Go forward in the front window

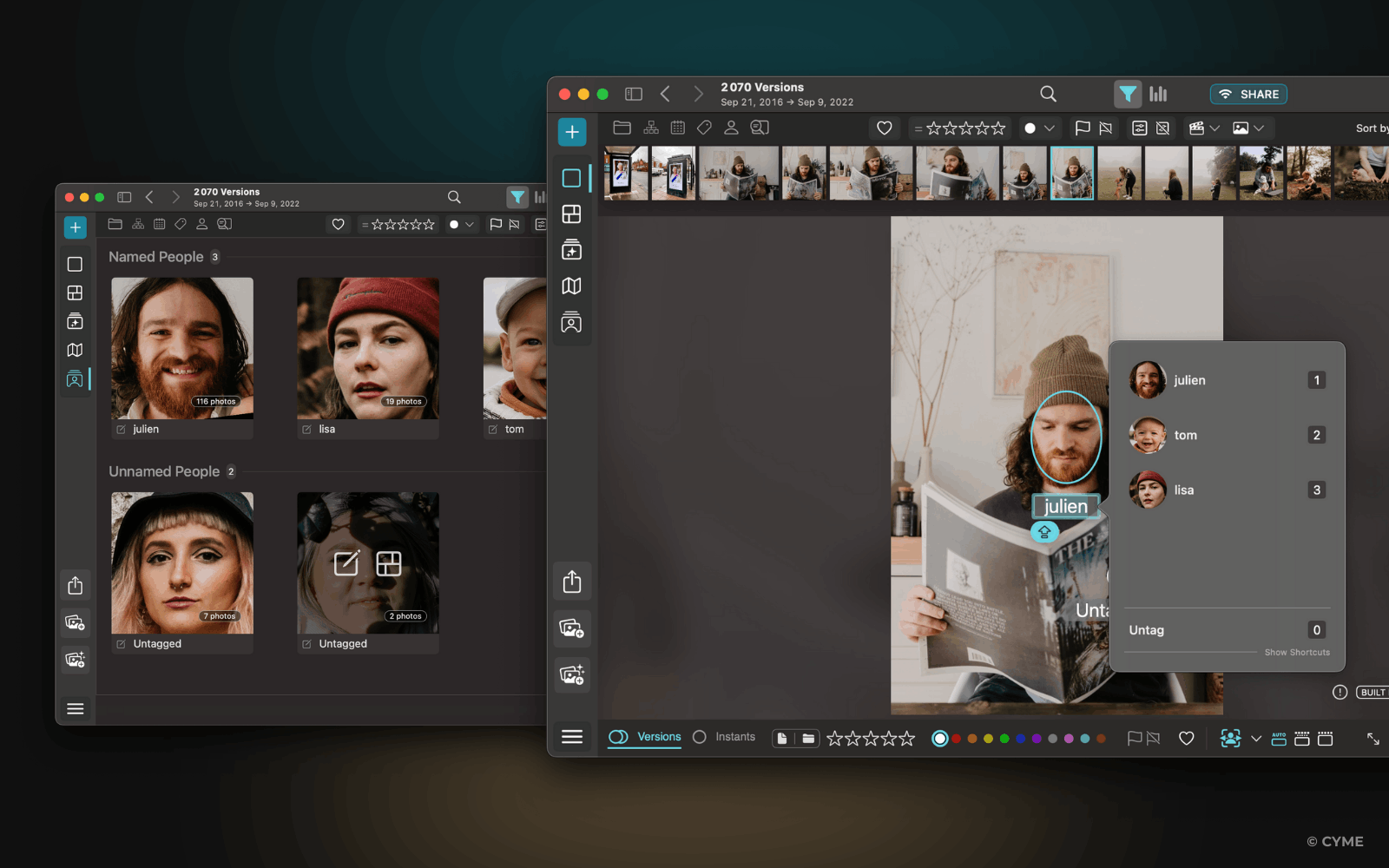point(698,94)
